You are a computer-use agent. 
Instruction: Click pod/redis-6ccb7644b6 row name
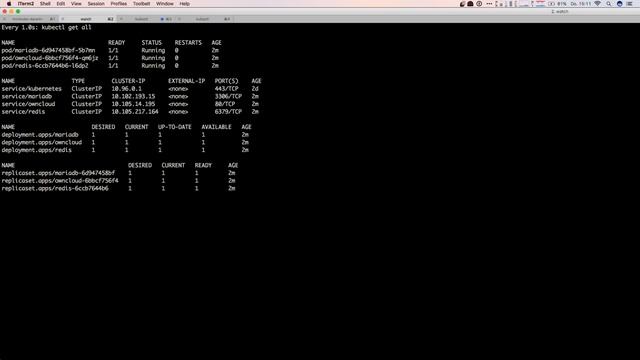click(45, 66)
